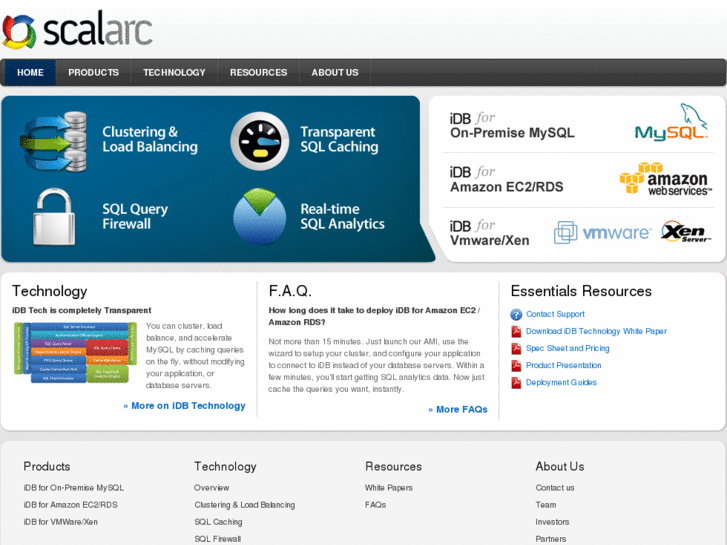Click PDF icon beside Product Presentation
The image size is (727, 545).
point(516,366)
